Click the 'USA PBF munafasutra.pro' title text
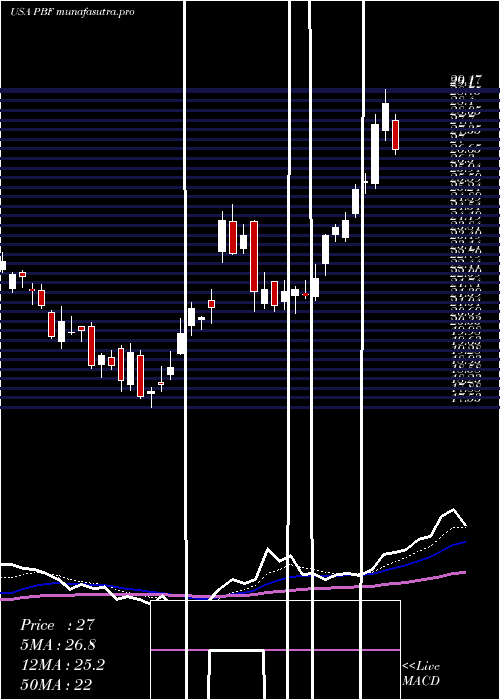Viewport: 500px width, 700px height. point(72,12)
